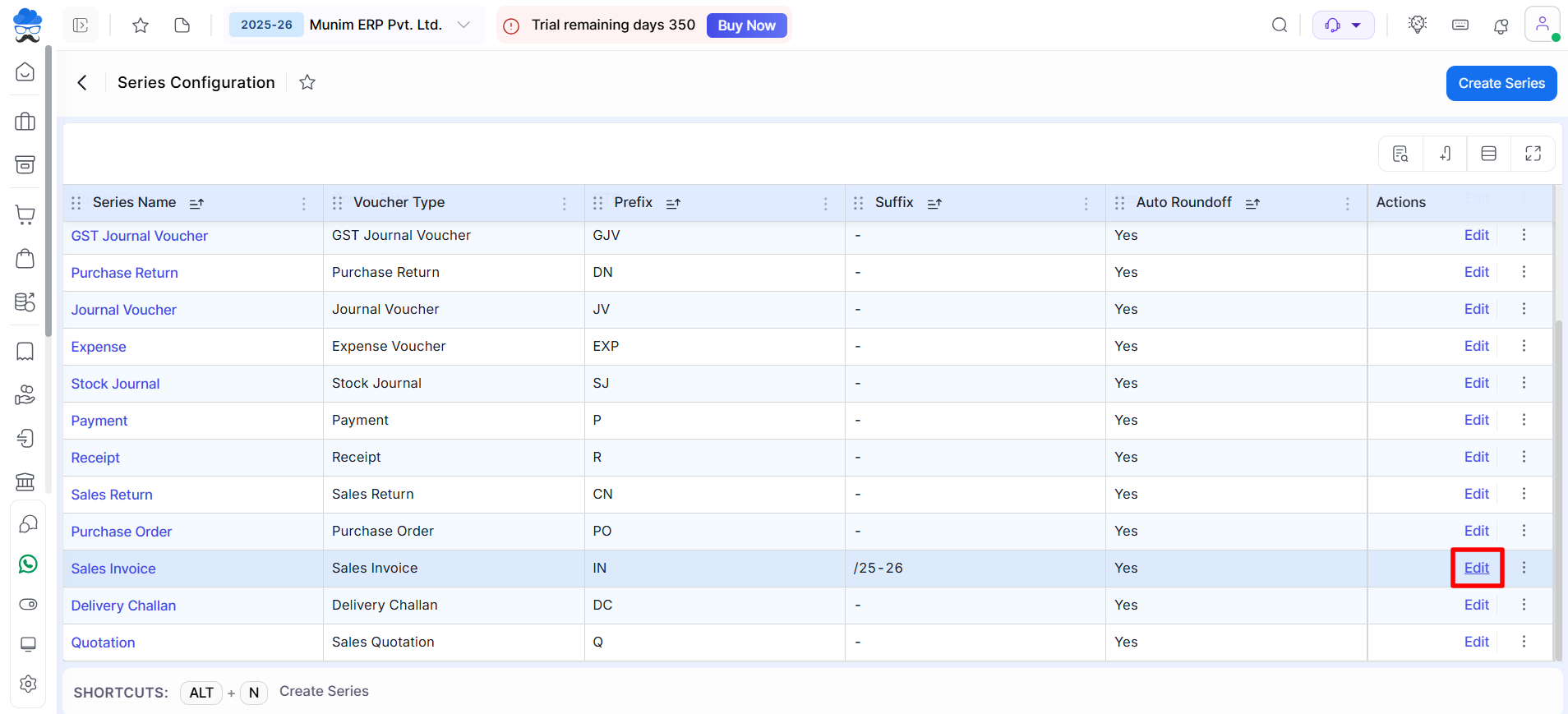The height and width of the screenshot is (714, 1568).
Task: Open three-dot menu for Sales Invoice row
Action: click(1524, 568)
